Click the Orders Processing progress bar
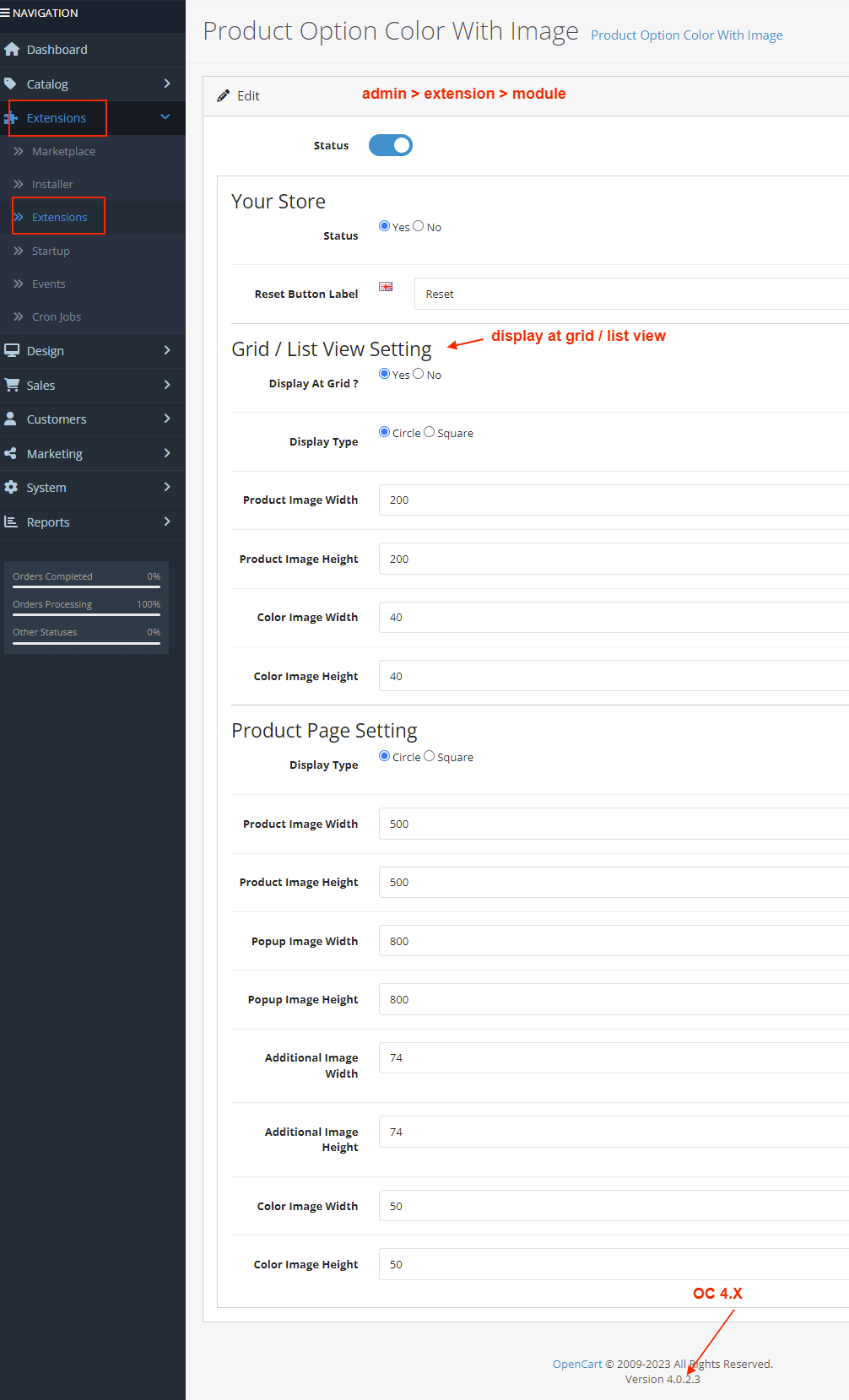849x1400 pixels. [86, 614]
